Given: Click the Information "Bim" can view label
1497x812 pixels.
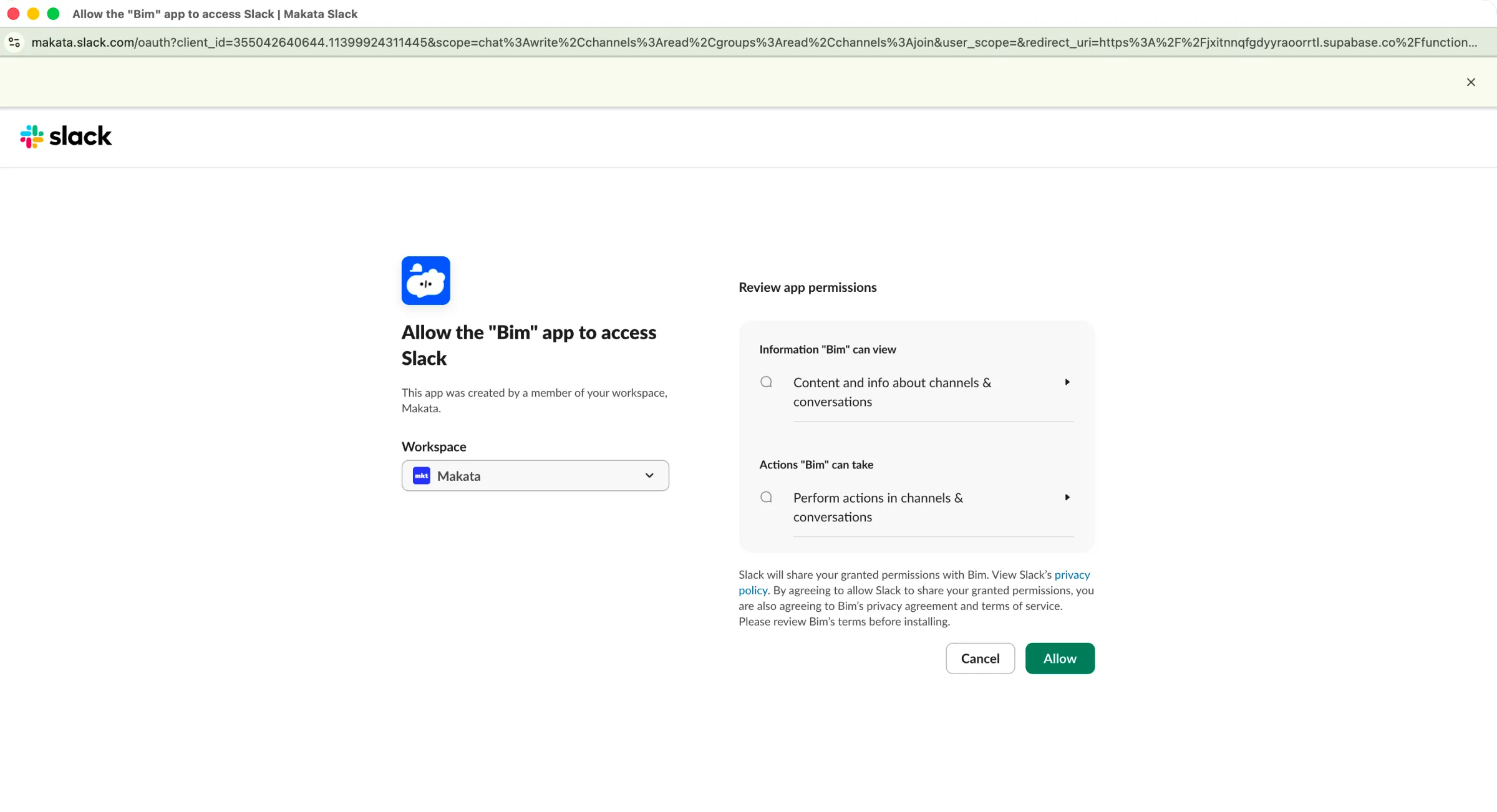Looking at the screenshot, I should [827, 350].
